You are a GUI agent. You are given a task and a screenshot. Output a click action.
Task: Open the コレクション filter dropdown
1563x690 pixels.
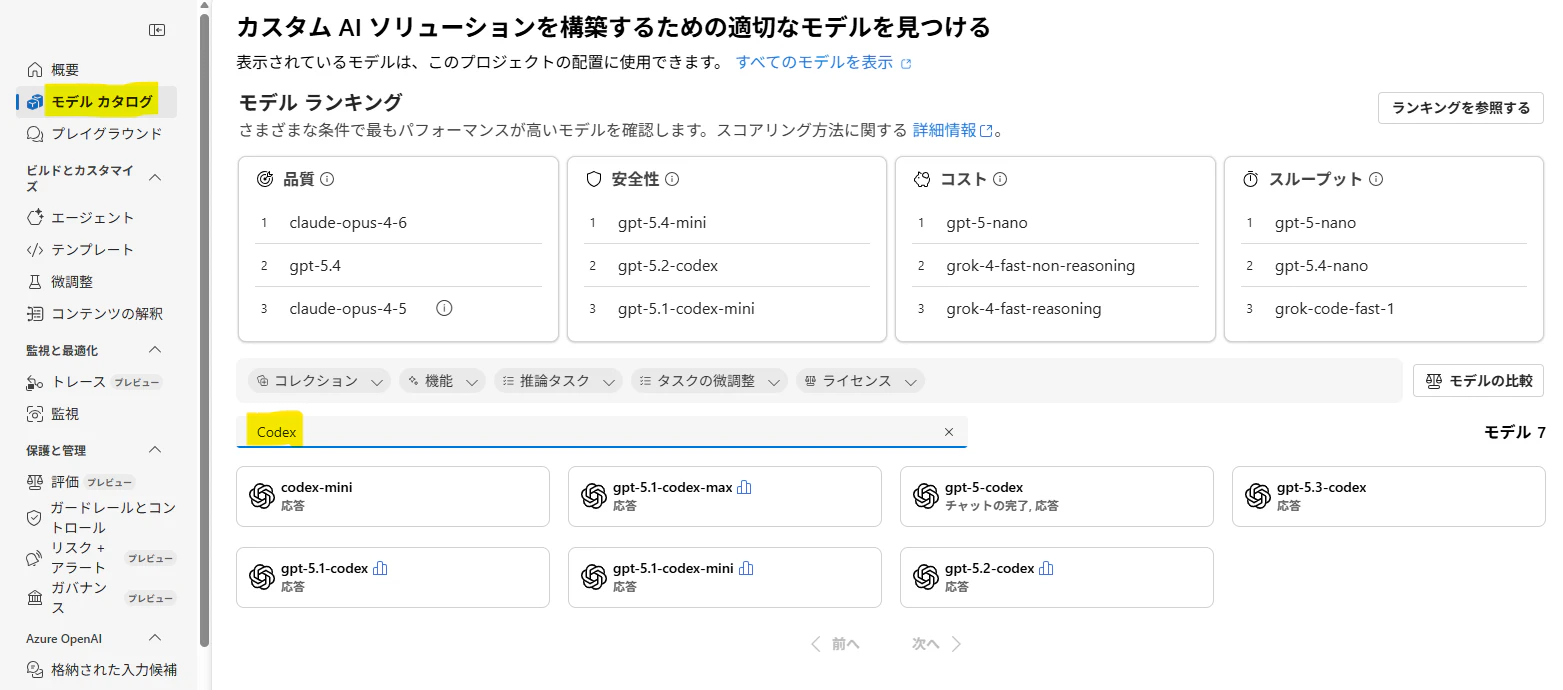(319, 381)
